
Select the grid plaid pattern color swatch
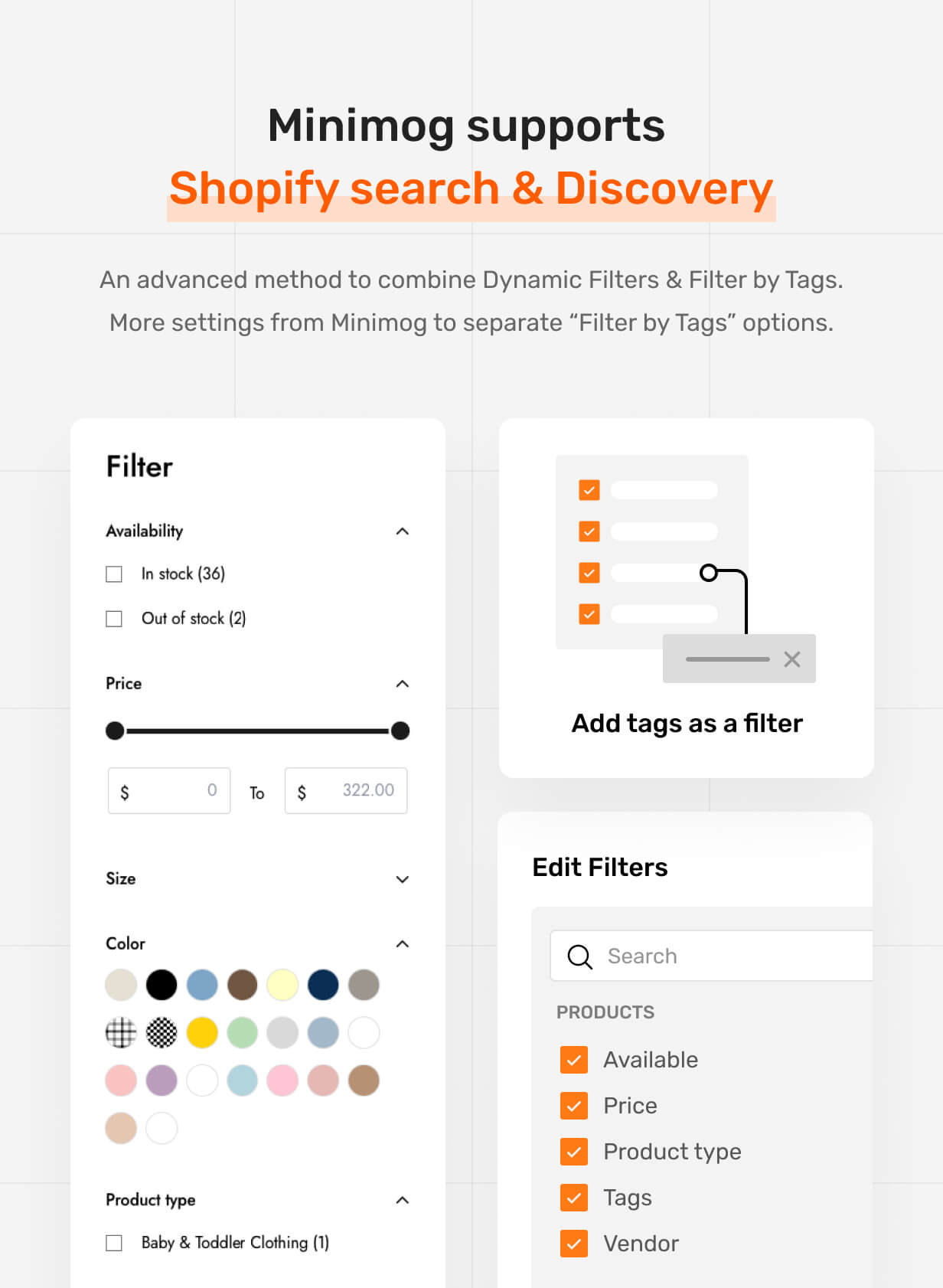click(x=121, y=1033)
